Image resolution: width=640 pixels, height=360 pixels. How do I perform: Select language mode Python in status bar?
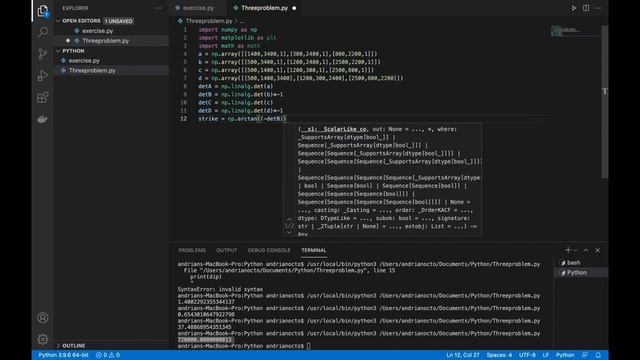pyautogui.click(x=565, y=355)
